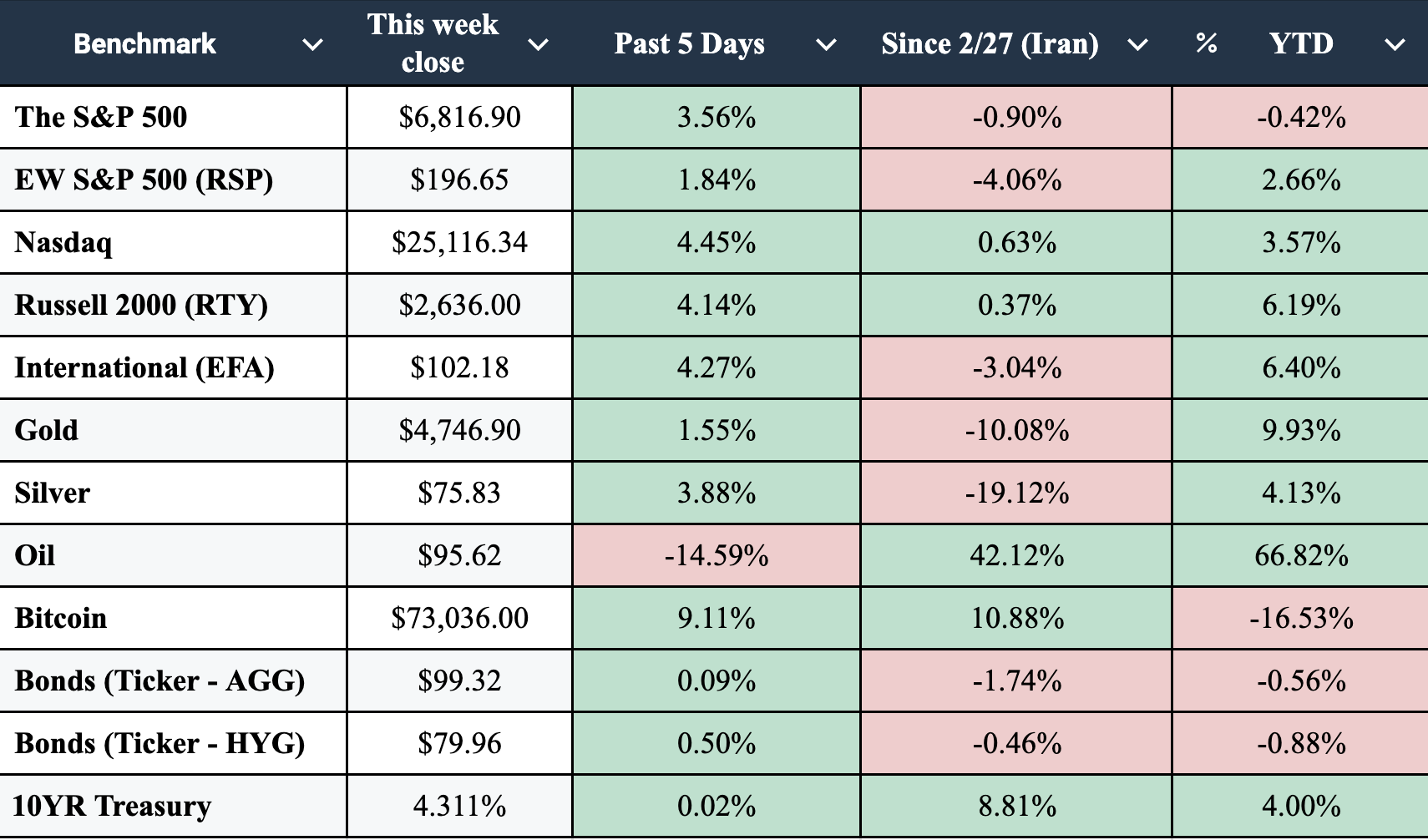Screen dimensions: 1428x840
Task: Open the Benchmark column filter dropdown
Action: pyautogui.click(x=312, y=45)
